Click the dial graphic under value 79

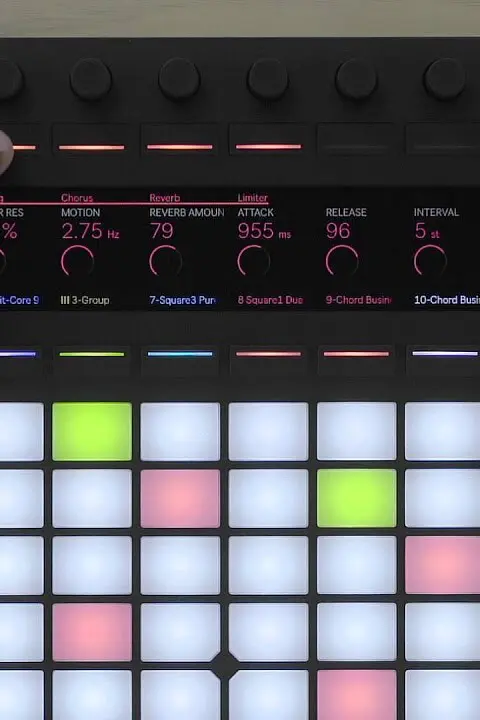pyautogui.click(x=165, y=261)
